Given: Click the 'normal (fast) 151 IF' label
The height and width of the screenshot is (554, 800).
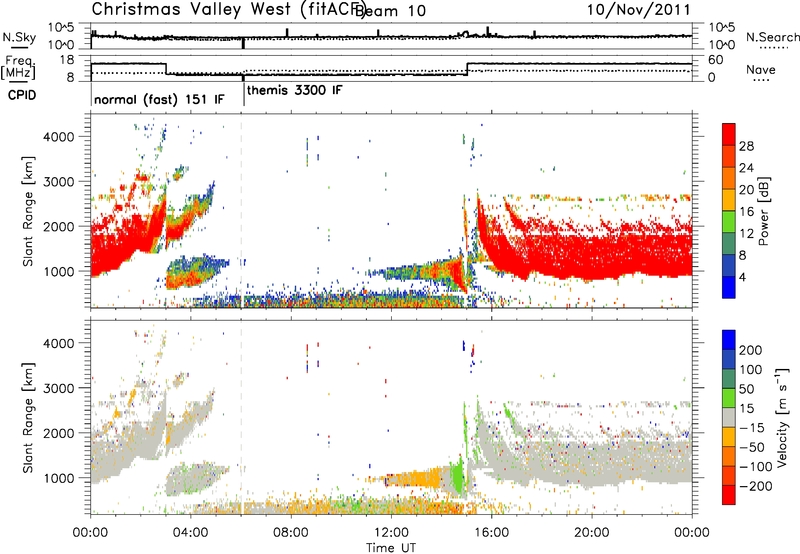Looking at the screenshot, I should coord(159,99).
